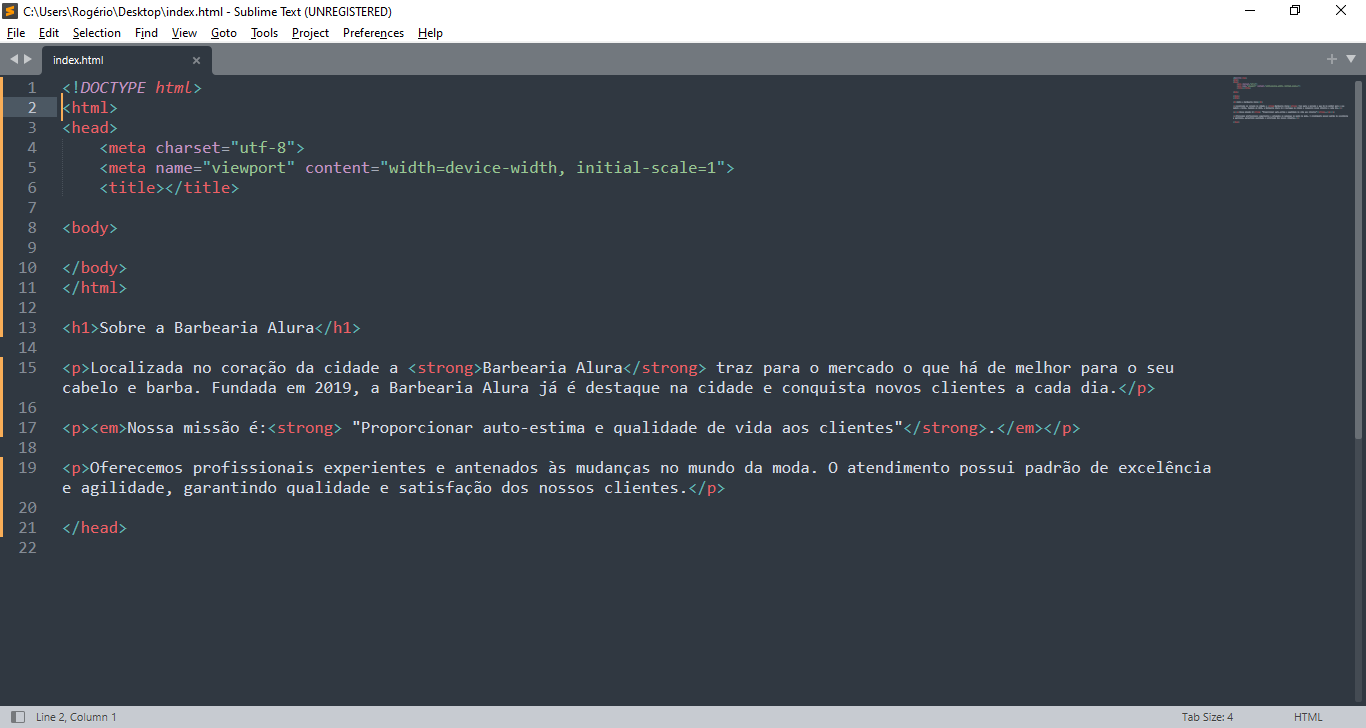Viewport: 1366px width, 728px height.
Task: Open the Preferences menu
Action: [373, 33]
